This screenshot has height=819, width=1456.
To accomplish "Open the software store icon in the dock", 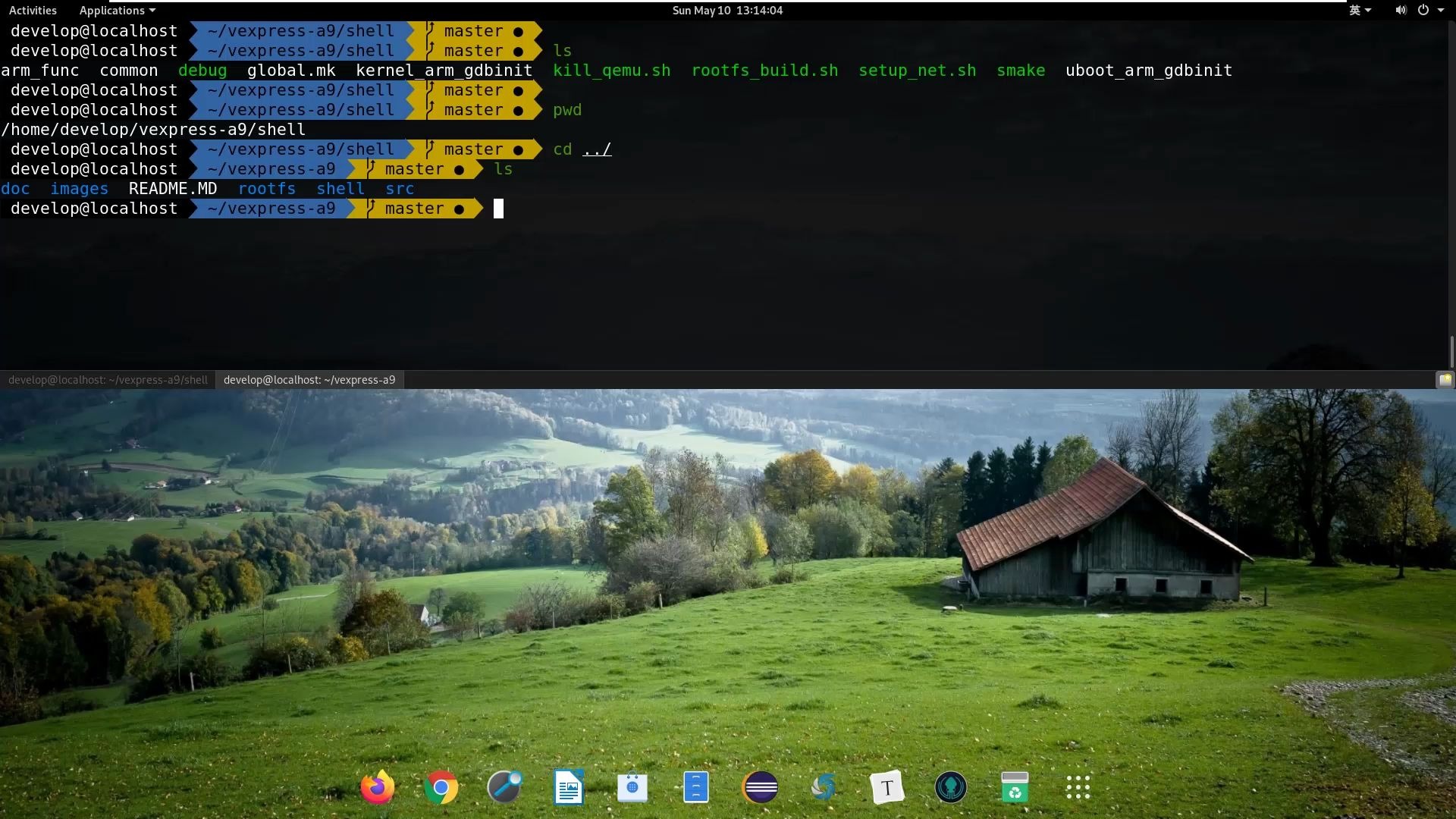I will [632, 786].
